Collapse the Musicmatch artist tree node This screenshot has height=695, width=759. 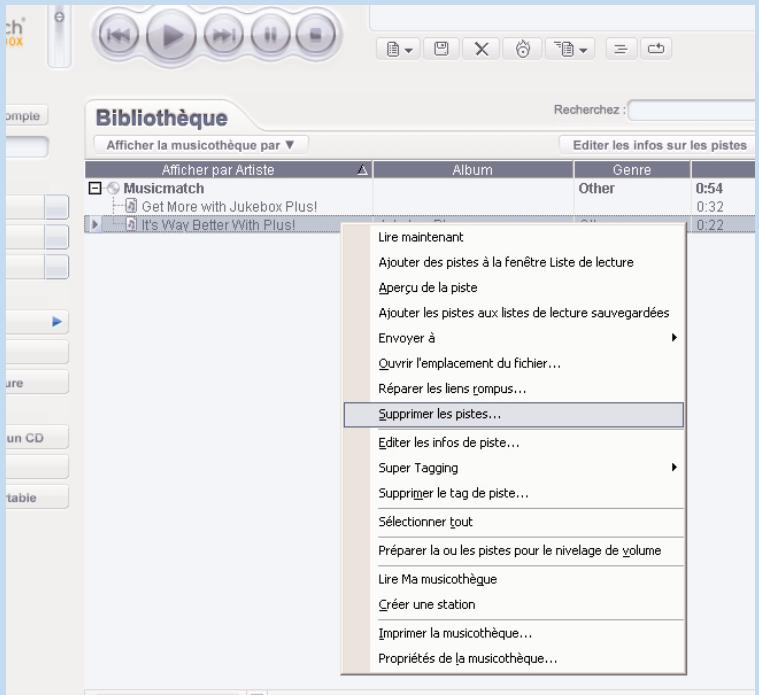point(95,188)
